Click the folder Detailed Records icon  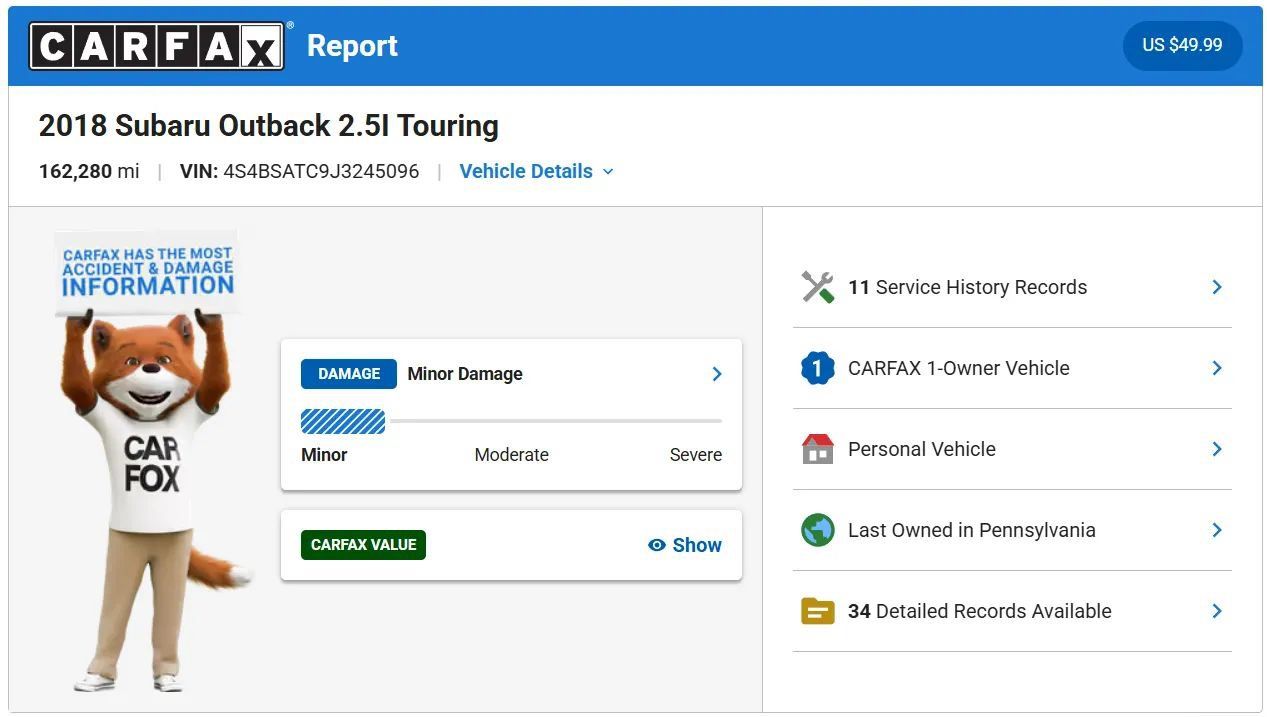tap(817, 611)
